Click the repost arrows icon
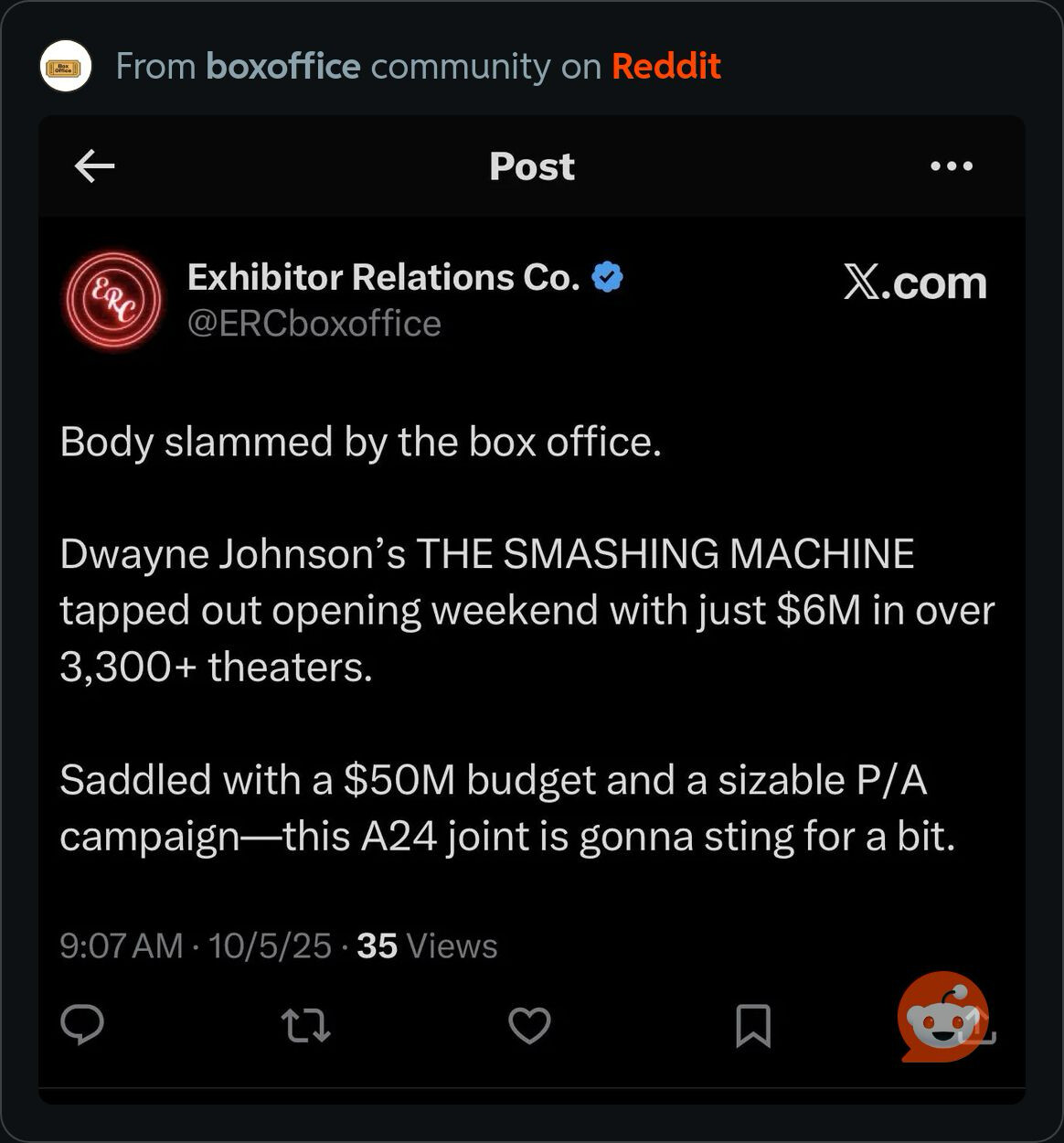 [305, 1025]
